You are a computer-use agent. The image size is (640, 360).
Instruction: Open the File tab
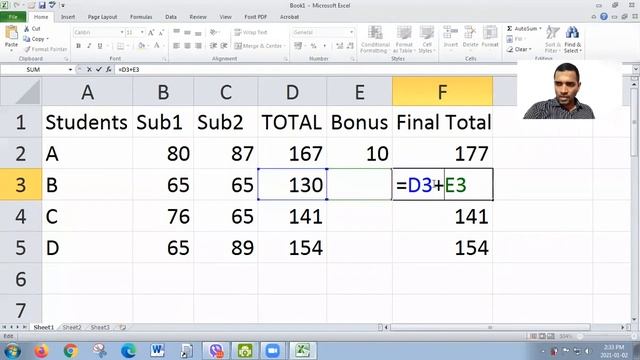tap(13, 17)
